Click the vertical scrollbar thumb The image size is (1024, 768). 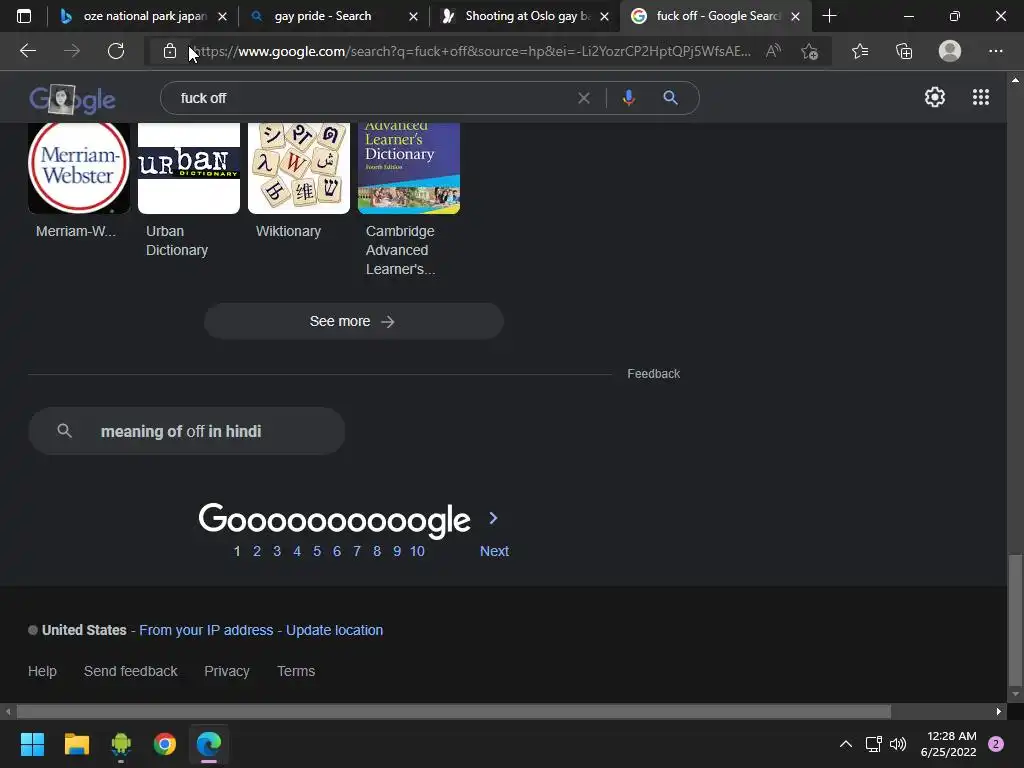pyautogui.click(x=1015, y=619)
